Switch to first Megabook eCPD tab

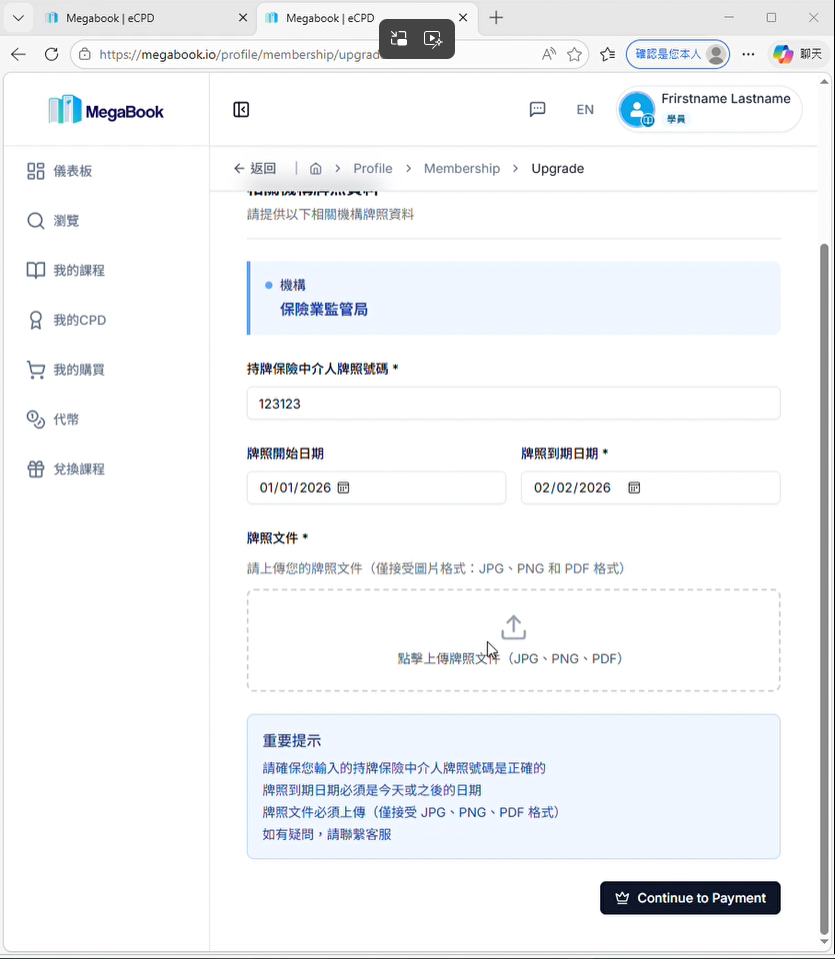click(x=144, y=18)
